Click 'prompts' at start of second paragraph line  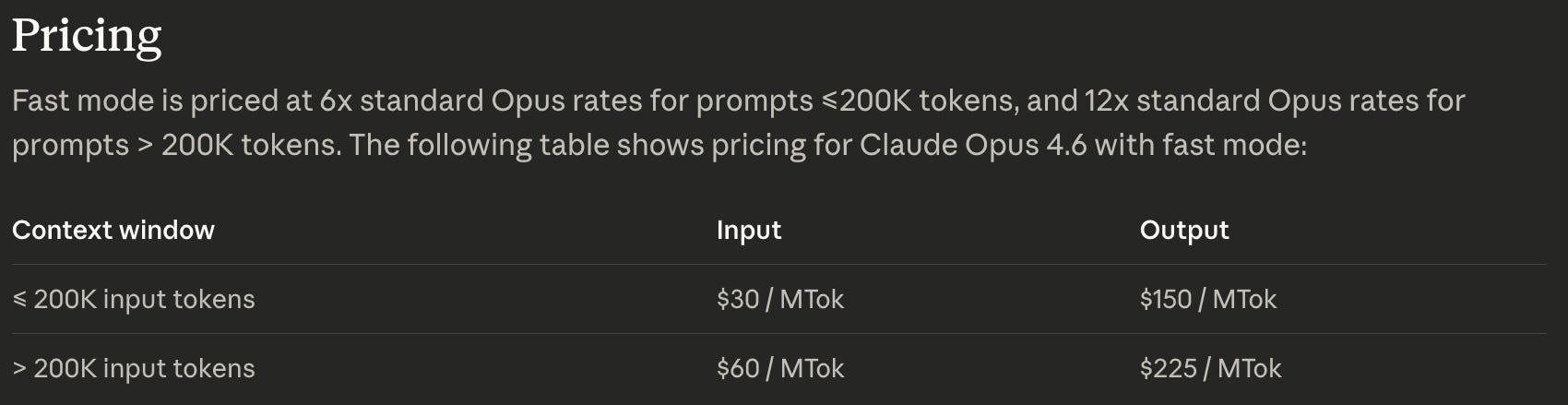(70, 146)
